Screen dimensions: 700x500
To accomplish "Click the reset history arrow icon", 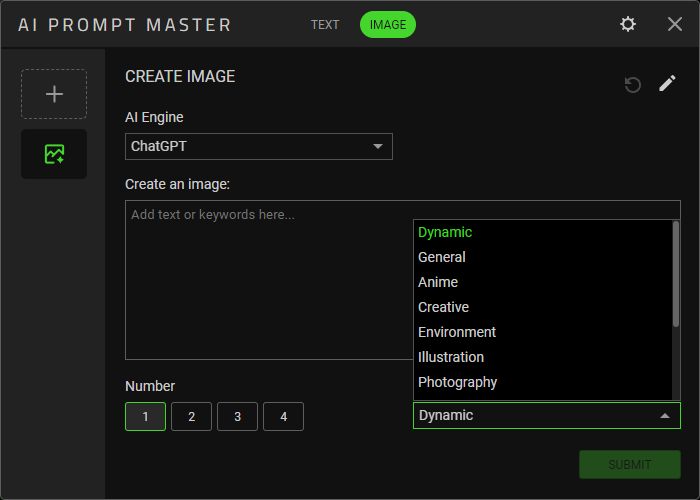I will point(632,85).
